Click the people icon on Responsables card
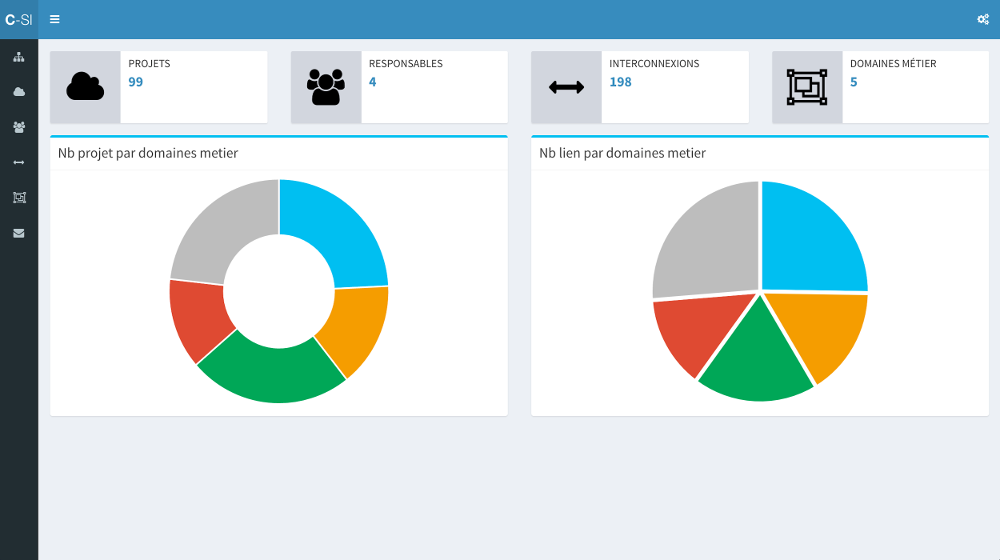 pyautogui.click(x=326, y=88)
